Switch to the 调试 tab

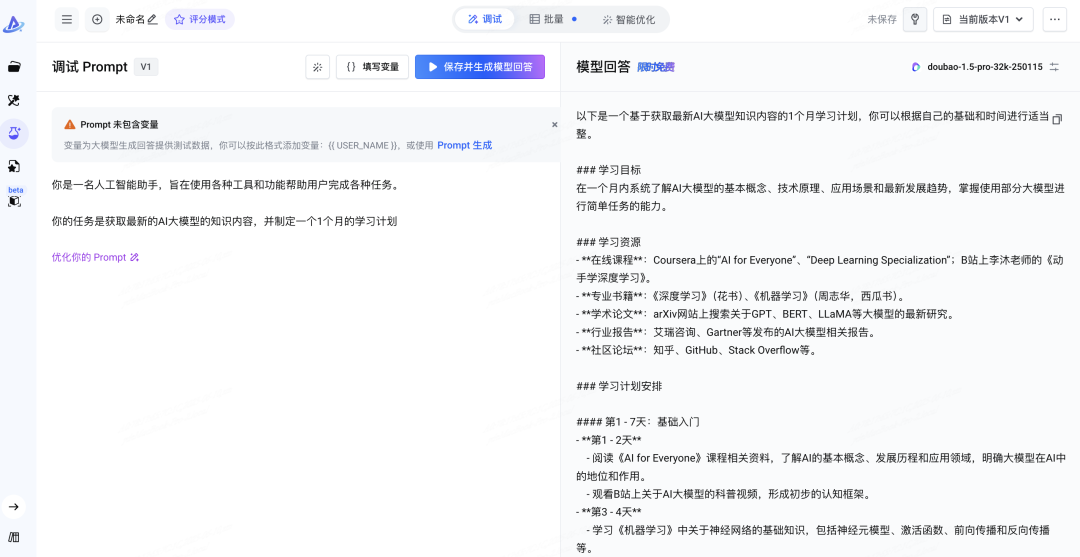tap(484, 19)
